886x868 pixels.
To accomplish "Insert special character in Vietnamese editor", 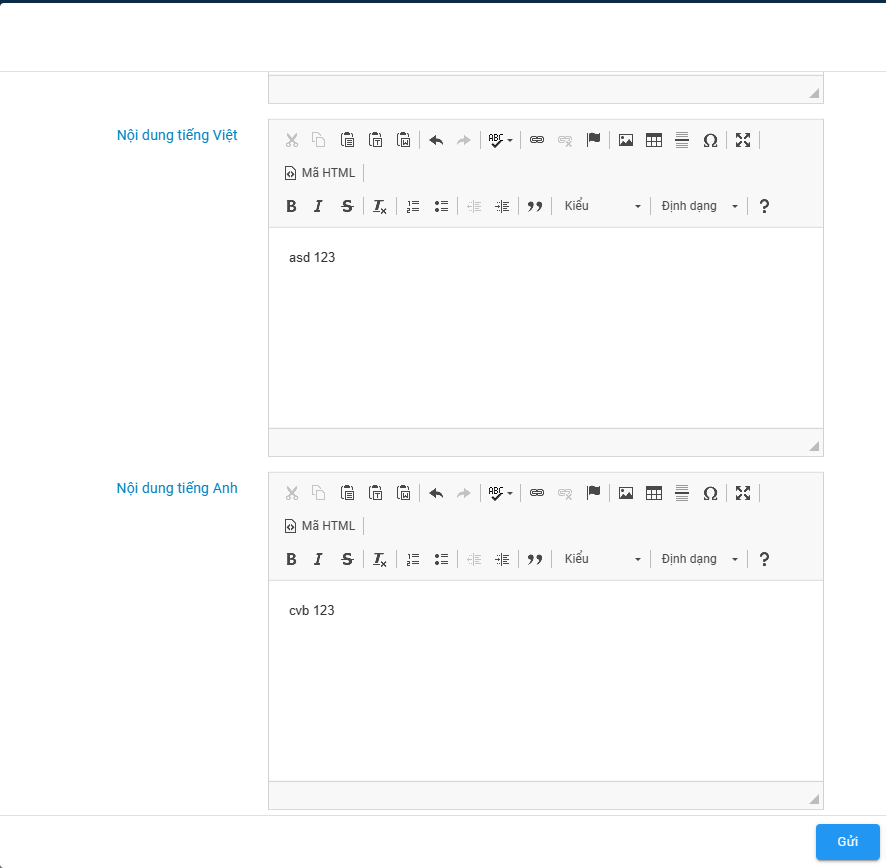I will (710, 140).
